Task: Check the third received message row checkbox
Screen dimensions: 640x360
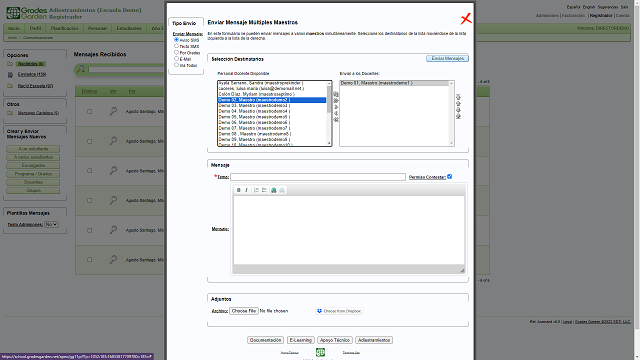Action: [89, 171]
